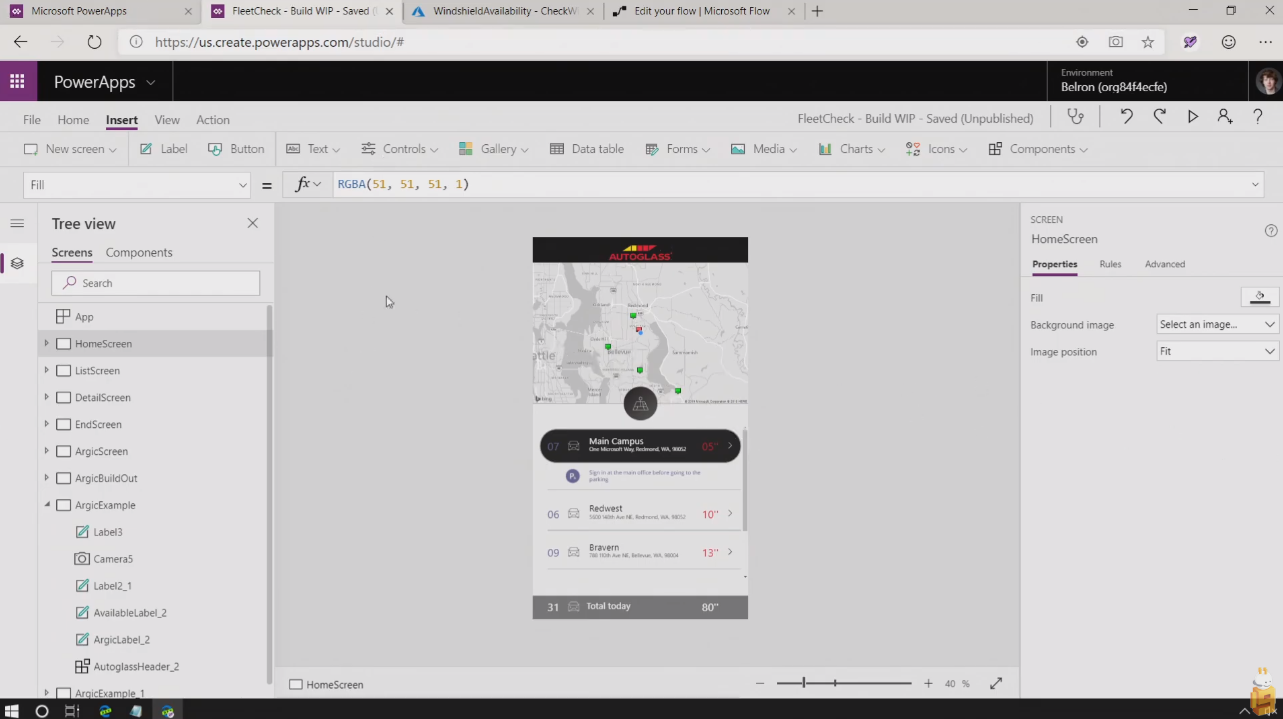Open the Forms dropdown
Image resolution: width=1283 pixels, height=719 pixels.
(677, 149)
